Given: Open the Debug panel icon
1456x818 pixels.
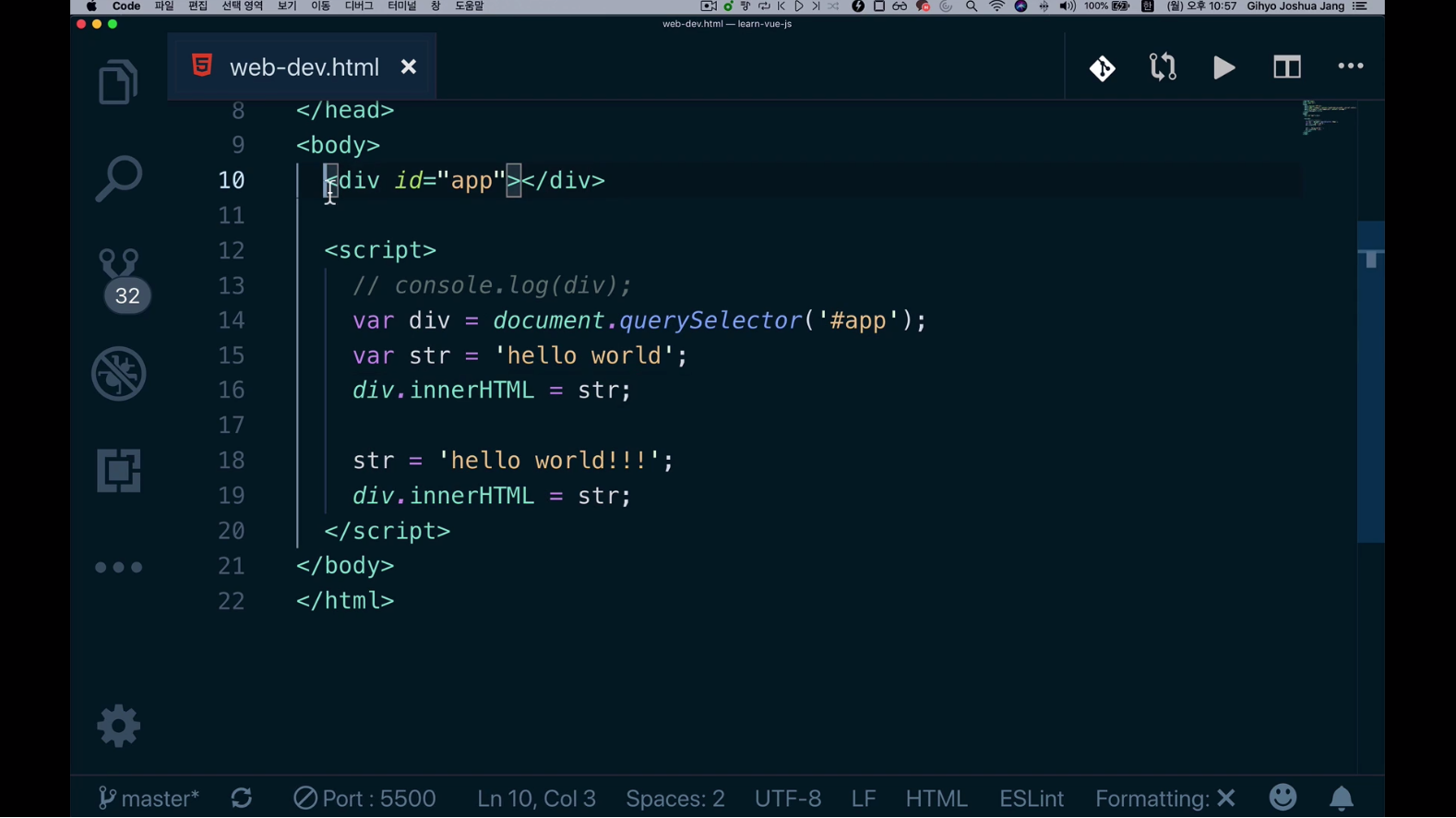Looking at the screenshot, I should [118, 374].
